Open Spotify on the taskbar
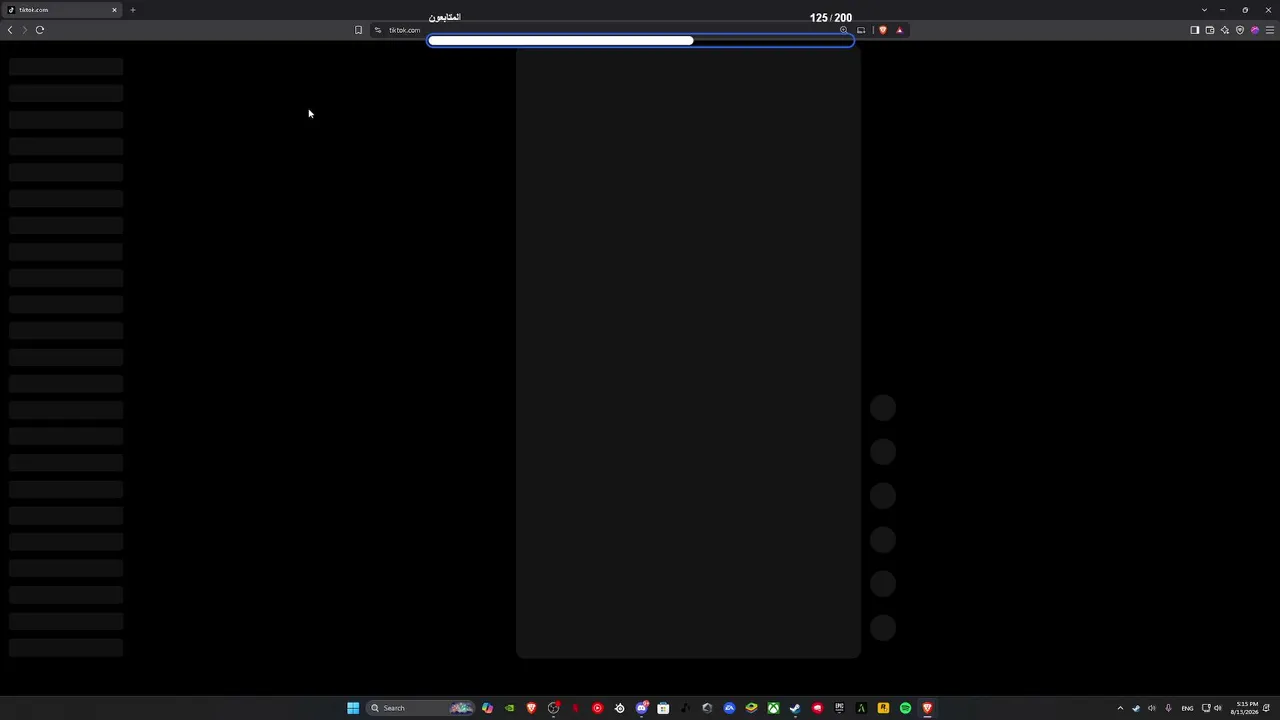The height and width of the screenshot is (720, 1280). click(905, 708)
